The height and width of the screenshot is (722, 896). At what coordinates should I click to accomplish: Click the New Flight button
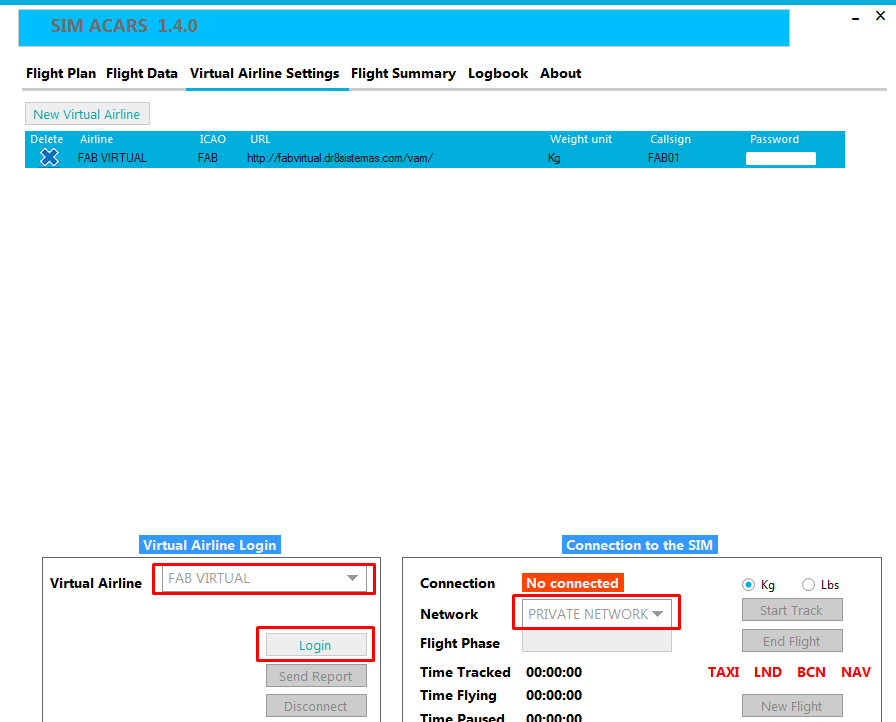click(x=792, y=706)
